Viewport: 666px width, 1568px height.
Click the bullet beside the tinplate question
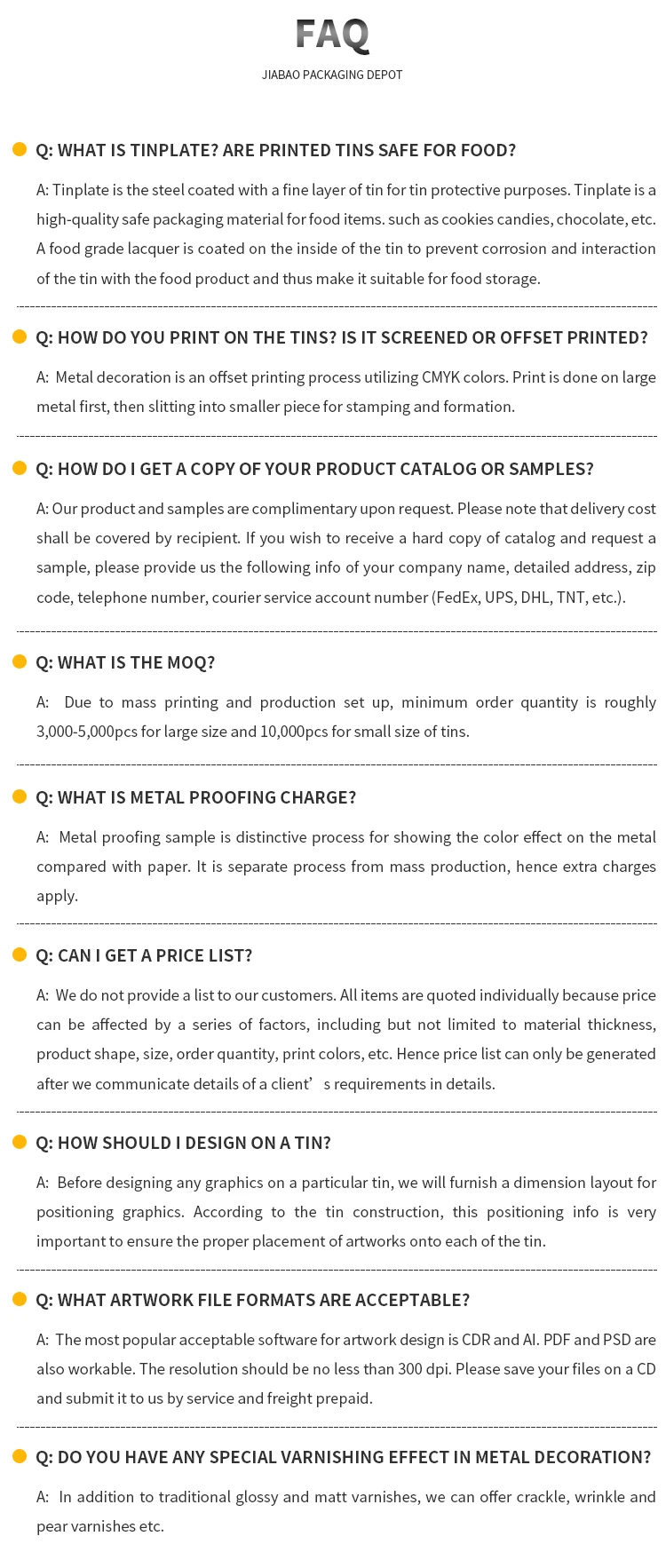(x=20, y=149)
